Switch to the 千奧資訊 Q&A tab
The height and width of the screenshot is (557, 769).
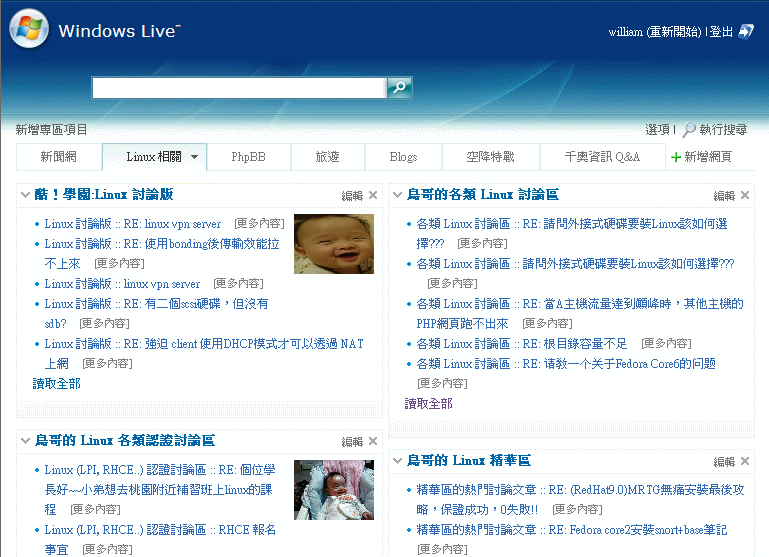(x=602, y=157)
